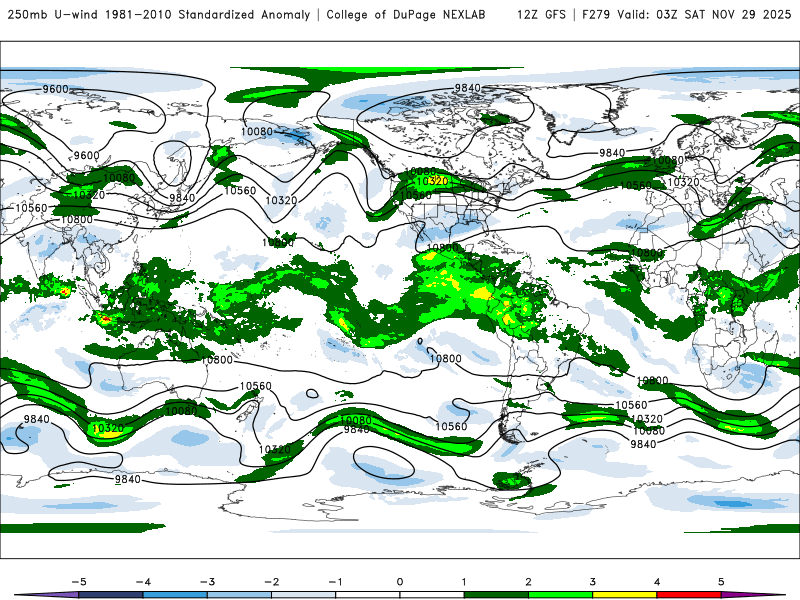This screenshot has width=800, height=600.
Task: Click the navy -5 to -4 colorbar segment
Action: tap(111, 595)
